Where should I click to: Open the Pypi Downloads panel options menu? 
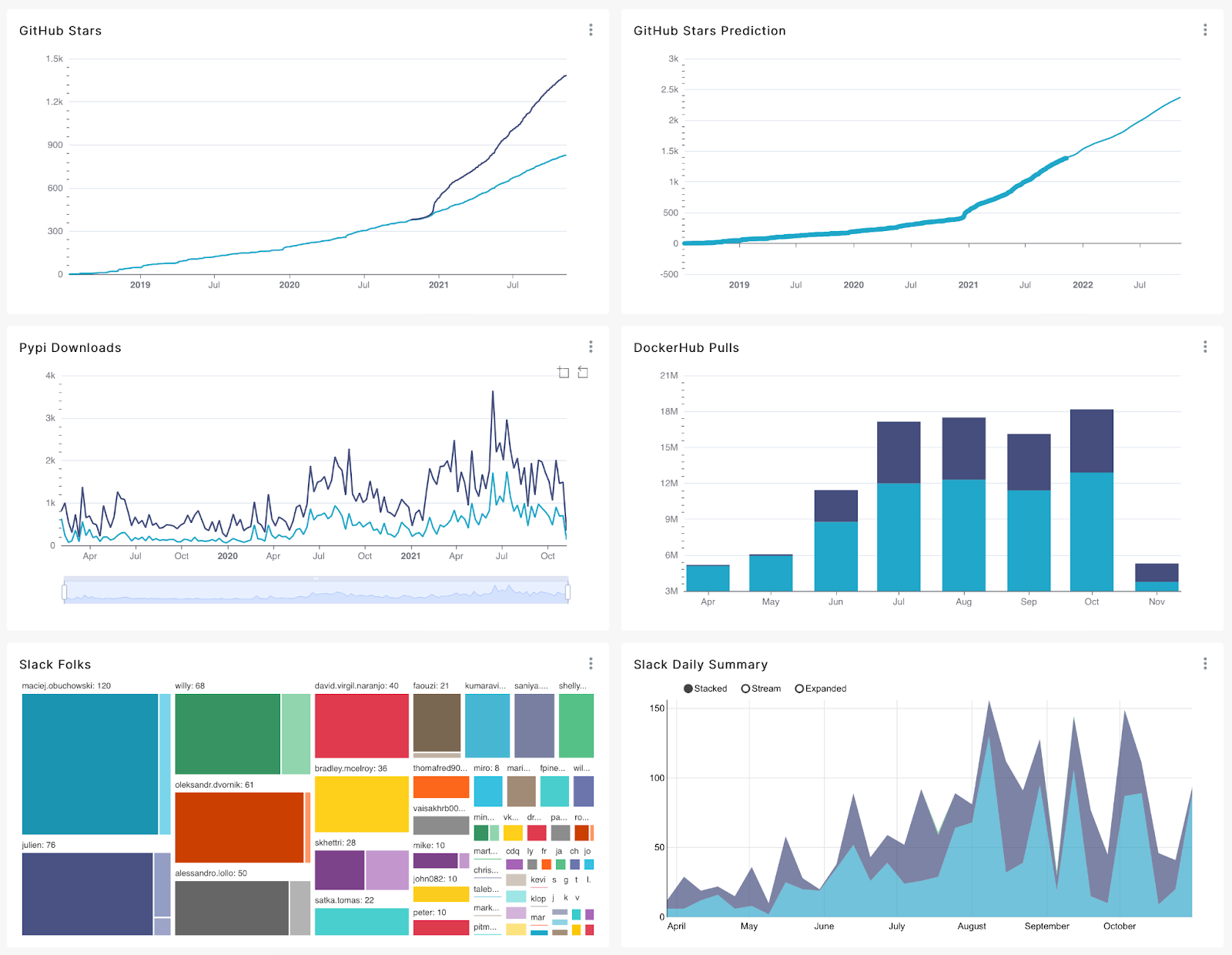coord(591,347)
